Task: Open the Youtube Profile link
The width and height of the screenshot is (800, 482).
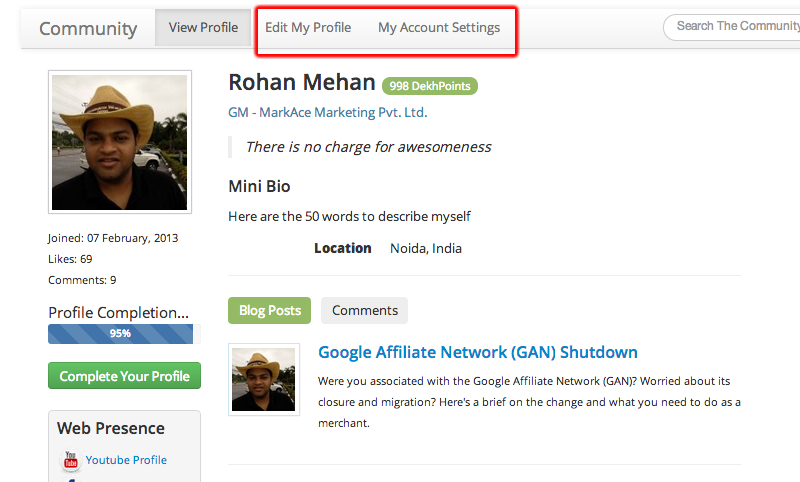Action: pos(126,460)
